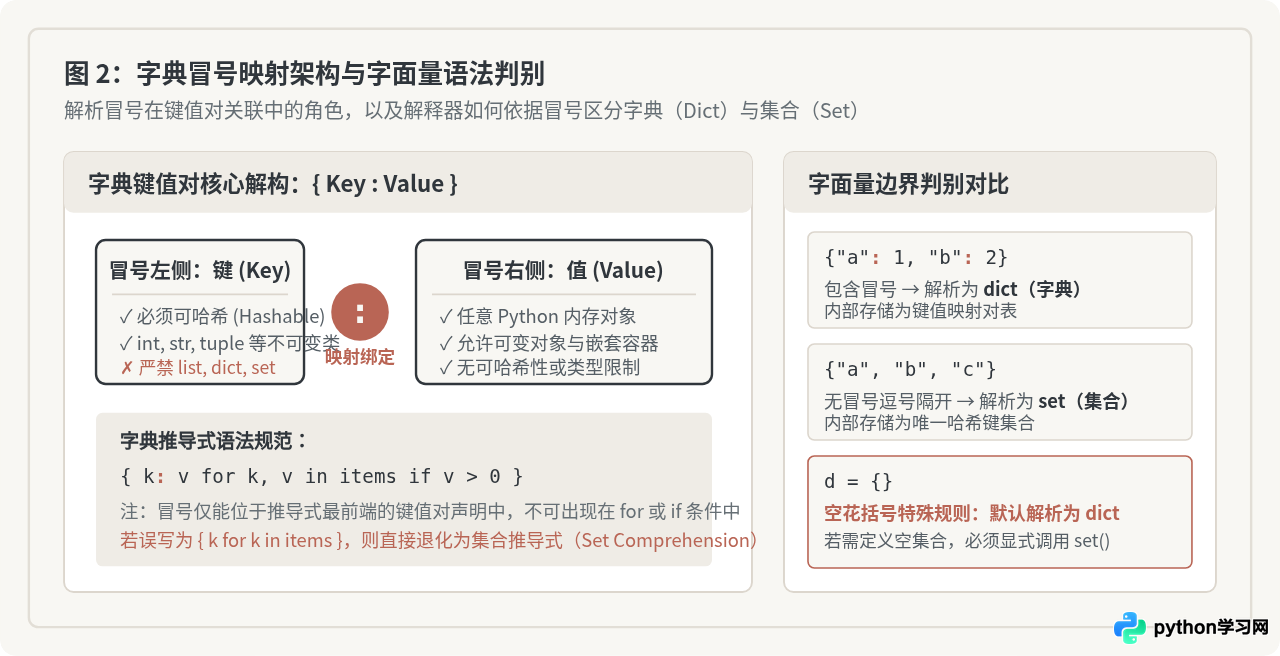Click code 'd = {}'

858,482
